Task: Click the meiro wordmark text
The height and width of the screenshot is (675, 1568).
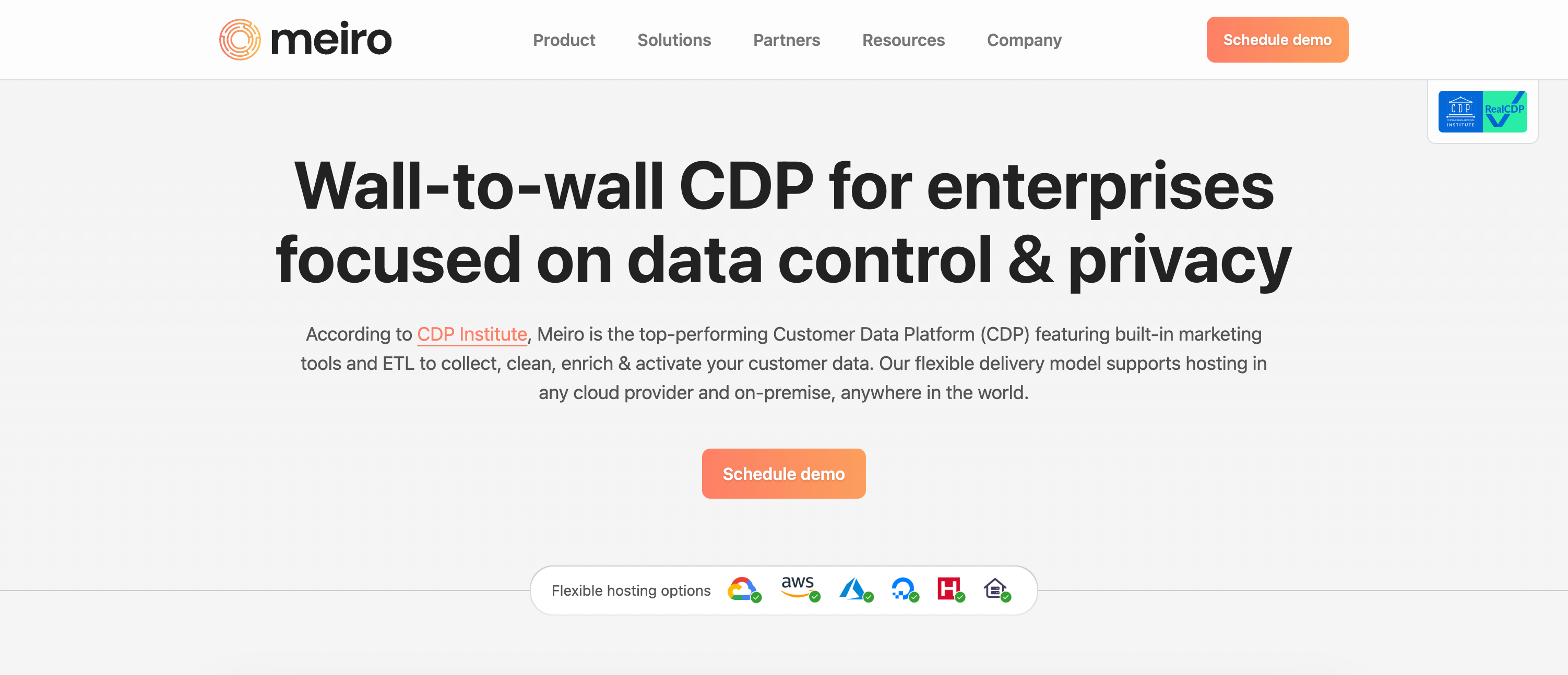Action: pyautogui.click(x=331, y=40)
